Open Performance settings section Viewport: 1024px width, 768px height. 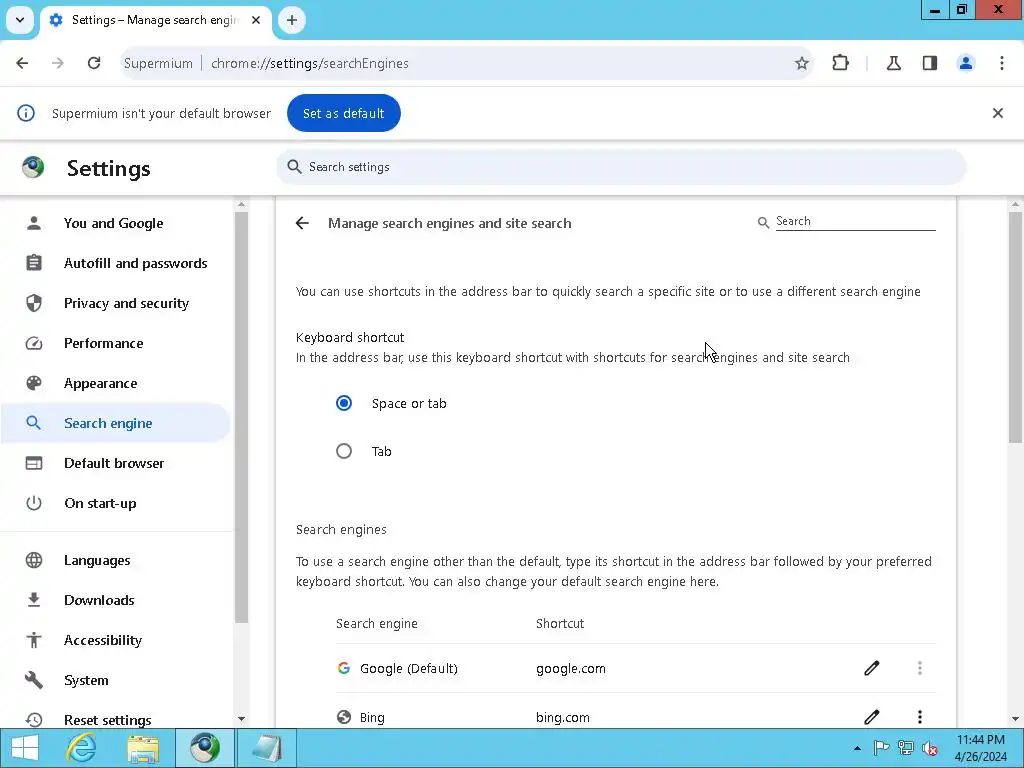click(x=116, y=344)
